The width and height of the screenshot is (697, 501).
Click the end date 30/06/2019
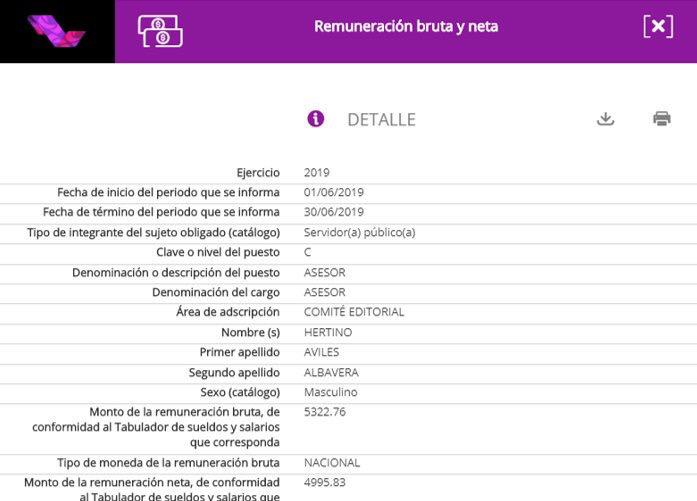pyautogui.click(x=334, y=213)
